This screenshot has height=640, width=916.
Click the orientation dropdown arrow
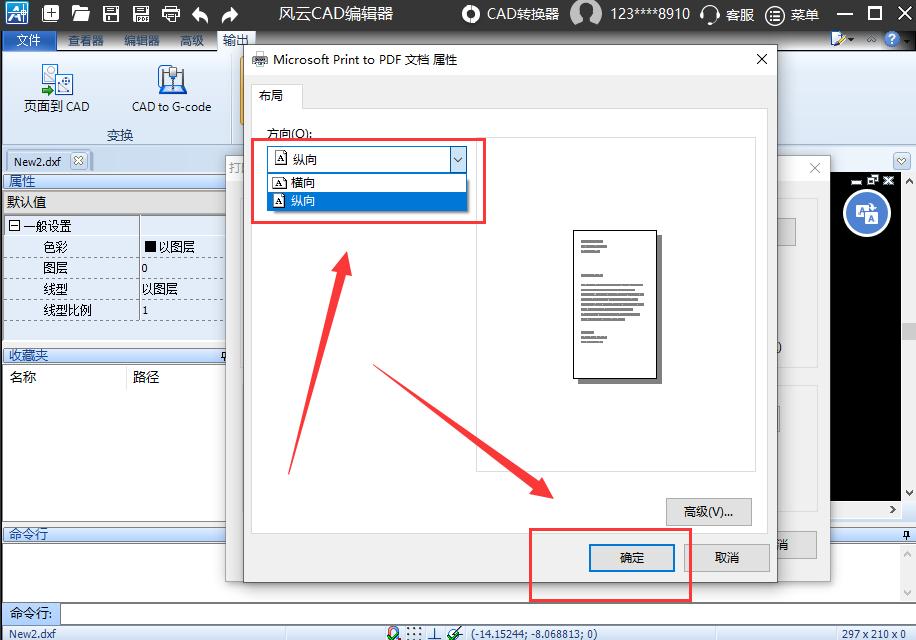[458, 159]
